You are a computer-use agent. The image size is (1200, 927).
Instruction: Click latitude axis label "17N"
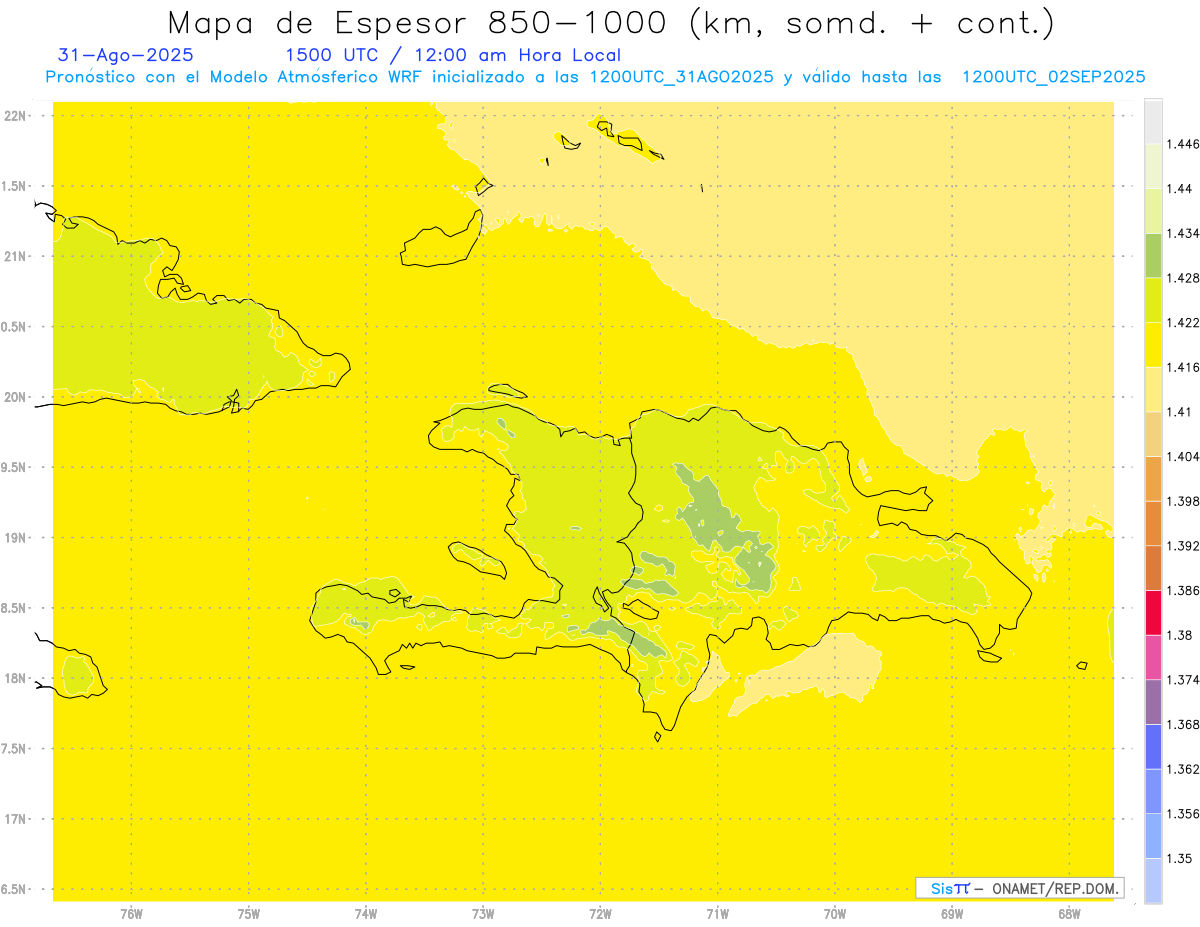(x=16, y=819)
